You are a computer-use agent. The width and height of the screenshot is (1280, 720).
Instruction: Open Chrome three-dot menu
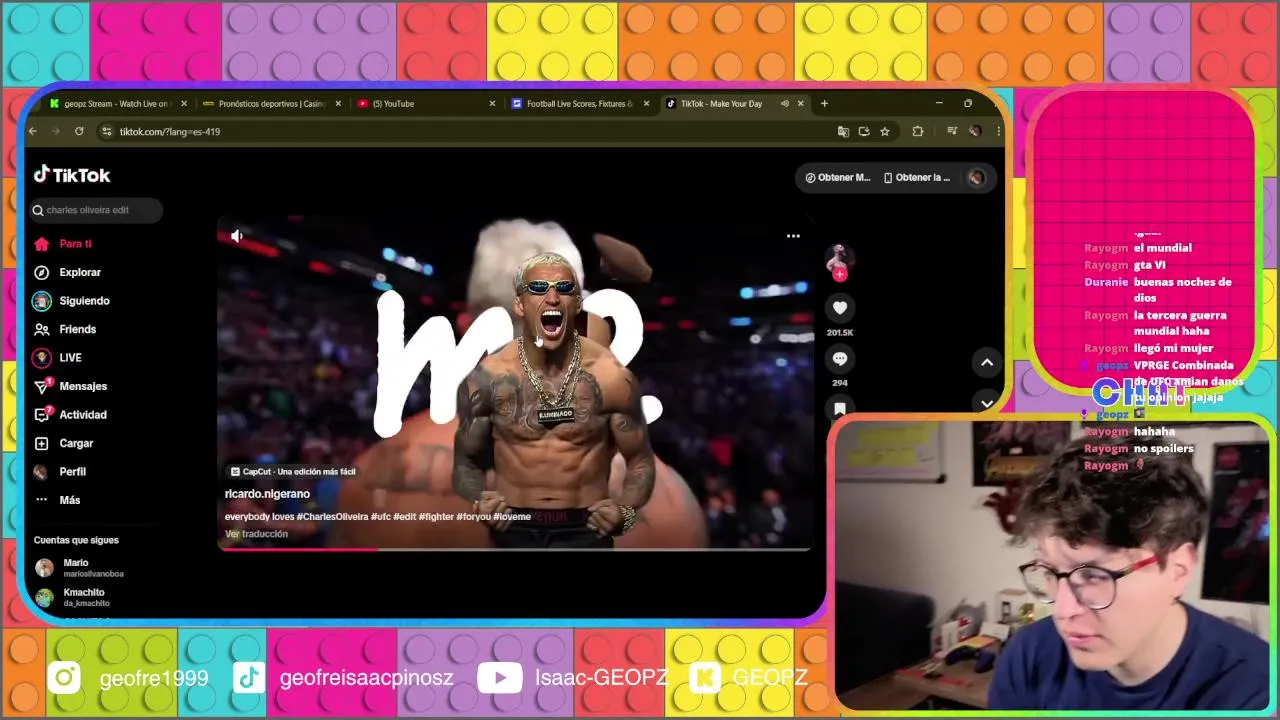click(x=998, y=131)
